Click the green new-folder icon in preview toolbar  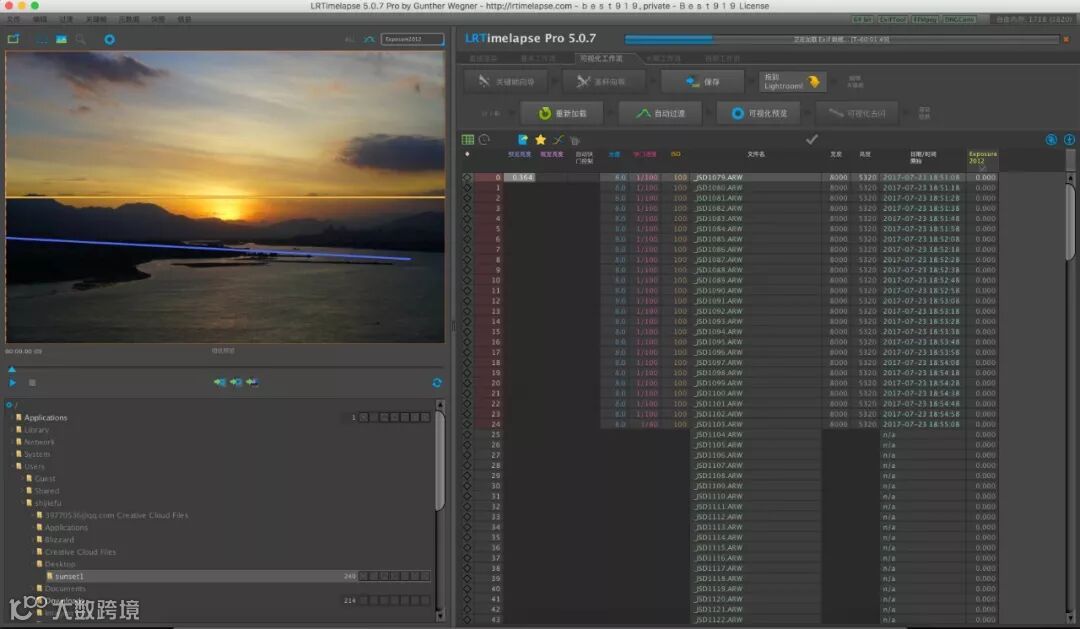tap(13, 39)
